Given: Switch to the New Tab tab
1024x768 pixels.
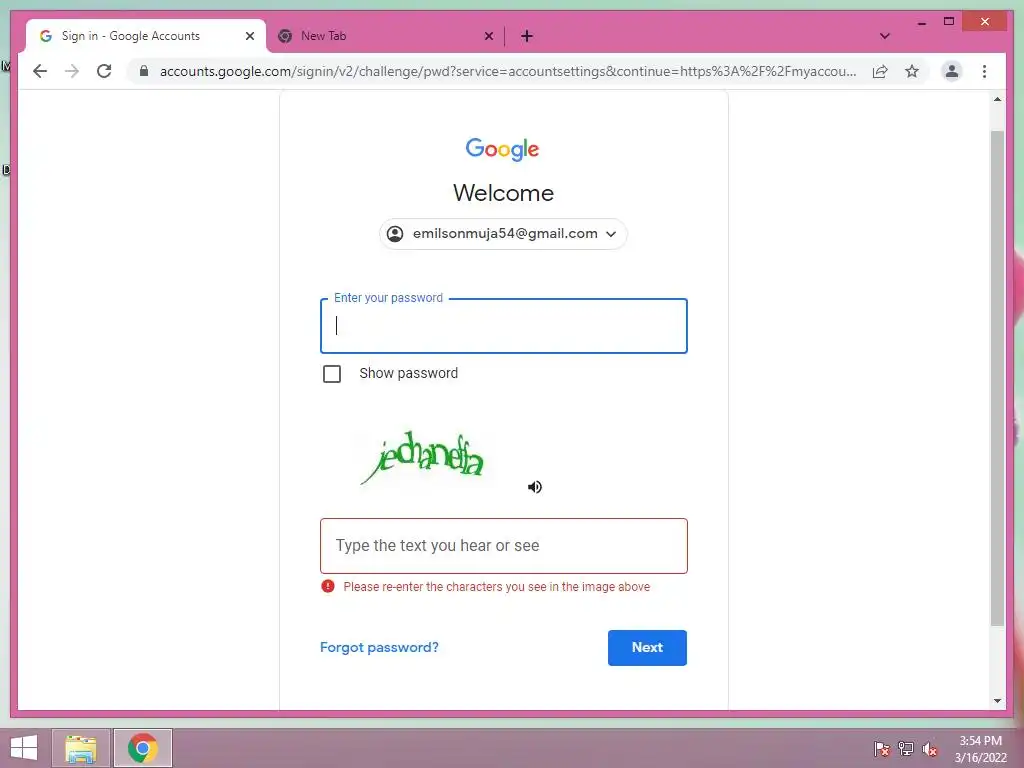Looking at the screenshot, I should tap(385, 36).
